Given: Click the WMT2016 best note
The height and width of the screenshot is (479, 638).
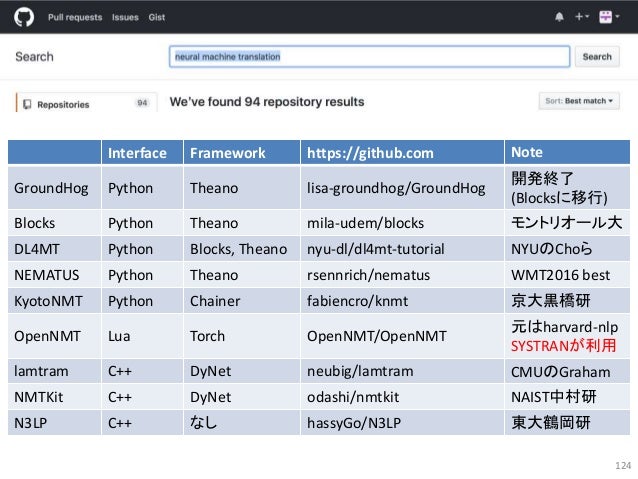Looking at the screenshot, I should tap(561, 275).
